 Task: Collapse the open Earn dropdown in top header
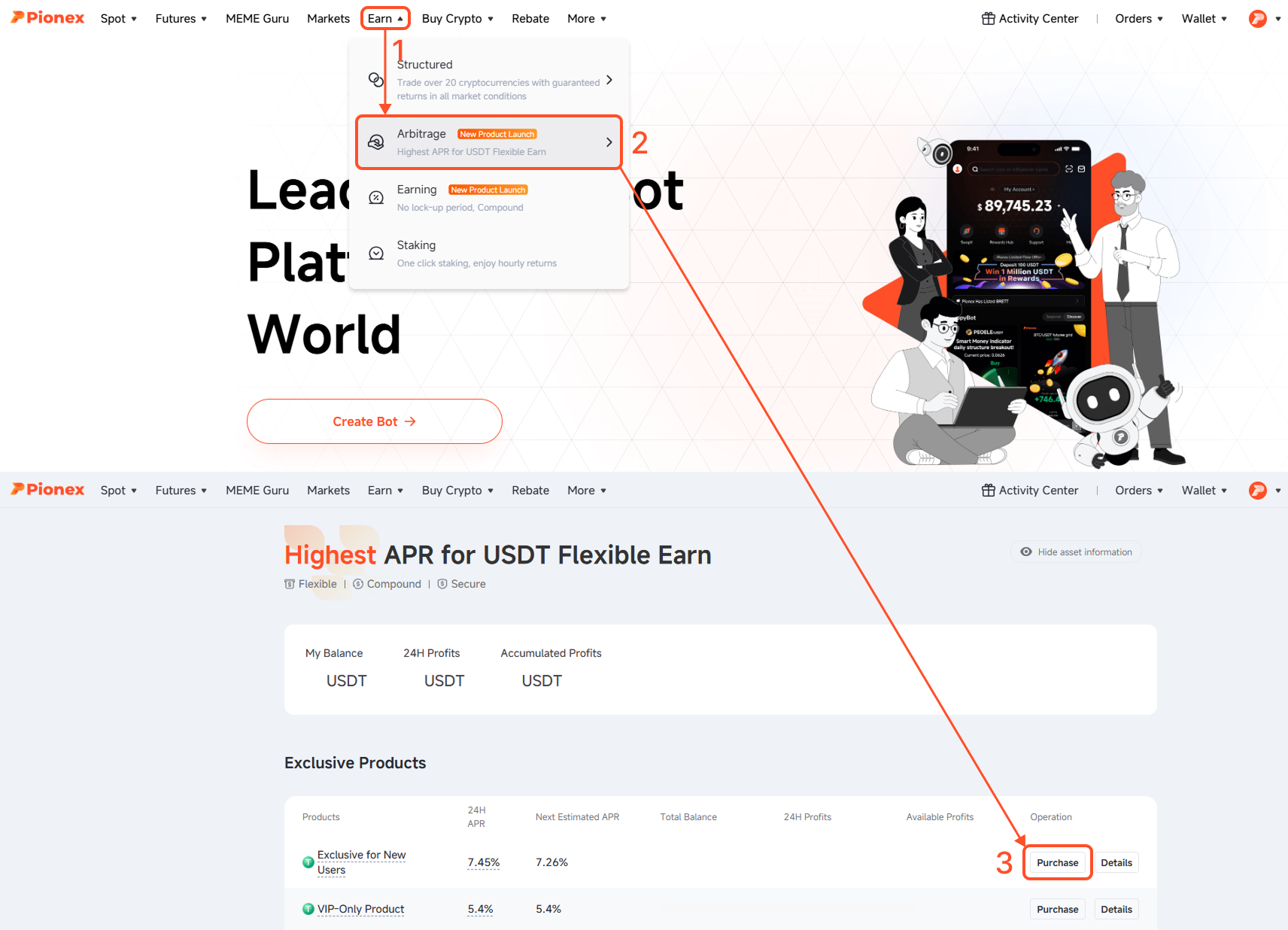click(x=385, y=18)
